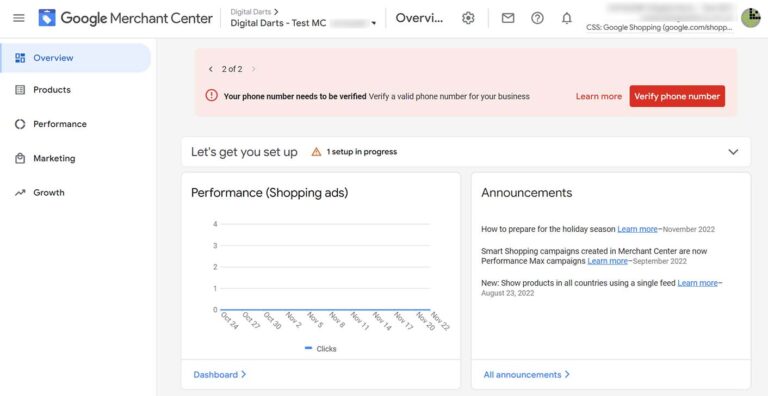
Task: Click the 2 of 2 alert counter
Action: point(232,69)
